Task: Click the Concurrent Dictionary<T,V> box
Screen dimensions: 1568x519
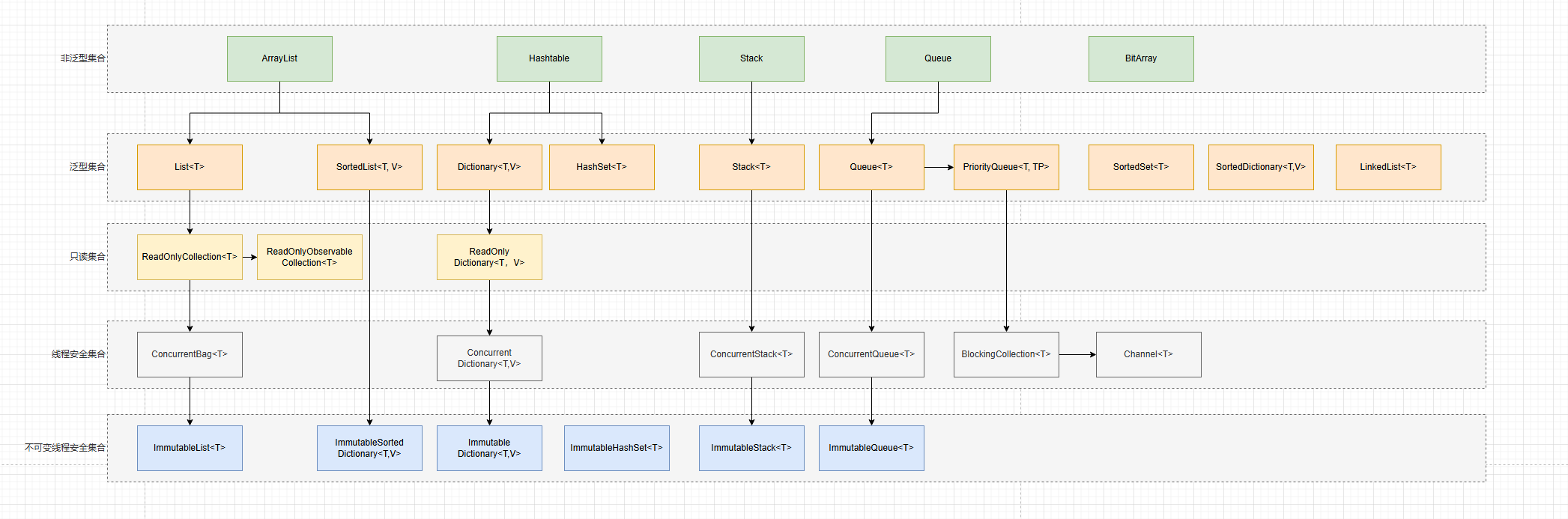Action: pyautogui.click(x=489, y=358)
